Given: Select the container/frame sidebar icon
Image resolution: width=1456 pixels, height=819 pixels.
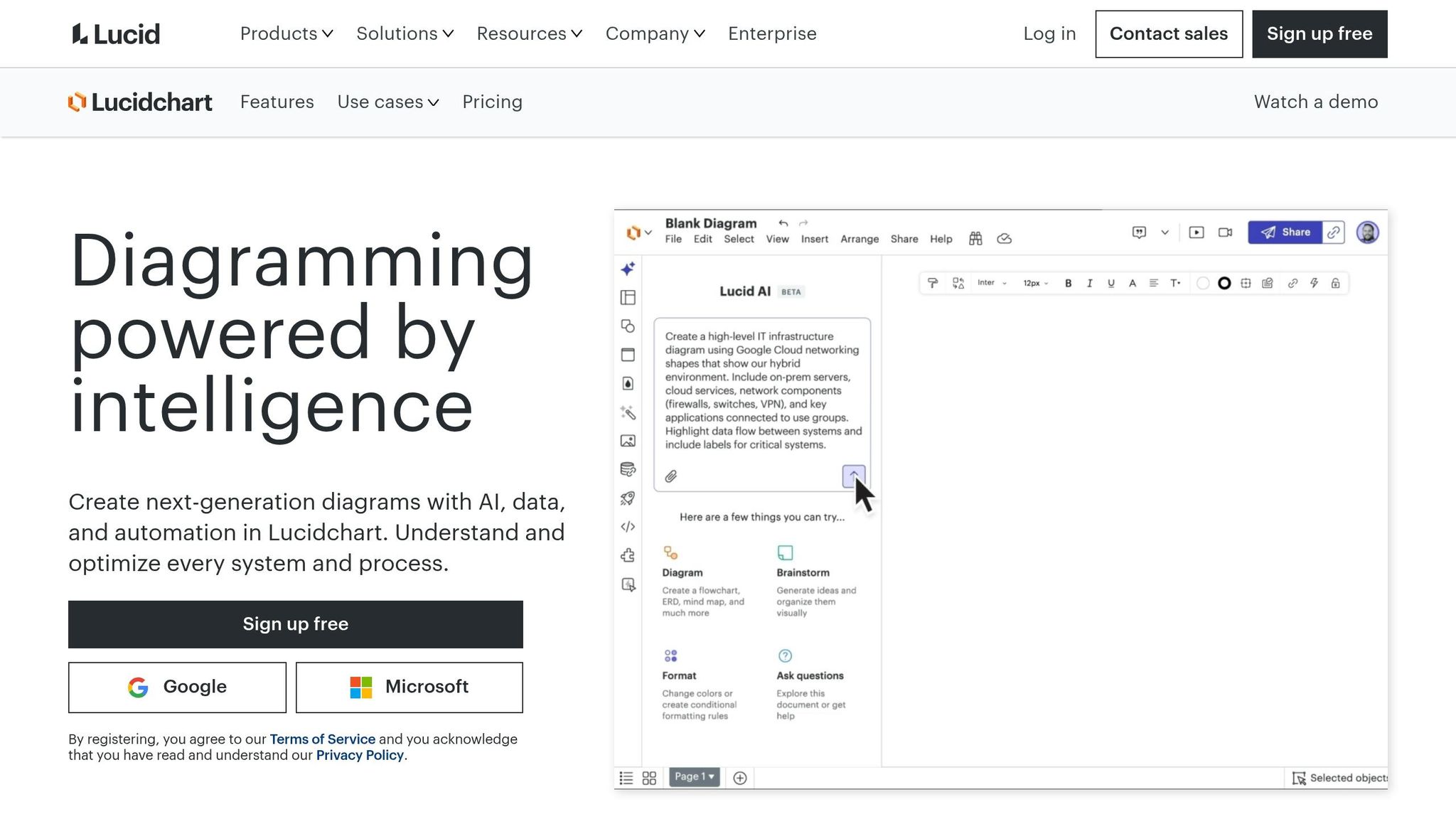Looking at the screenshot, I should pyautogui.click(x=628, y=355).
